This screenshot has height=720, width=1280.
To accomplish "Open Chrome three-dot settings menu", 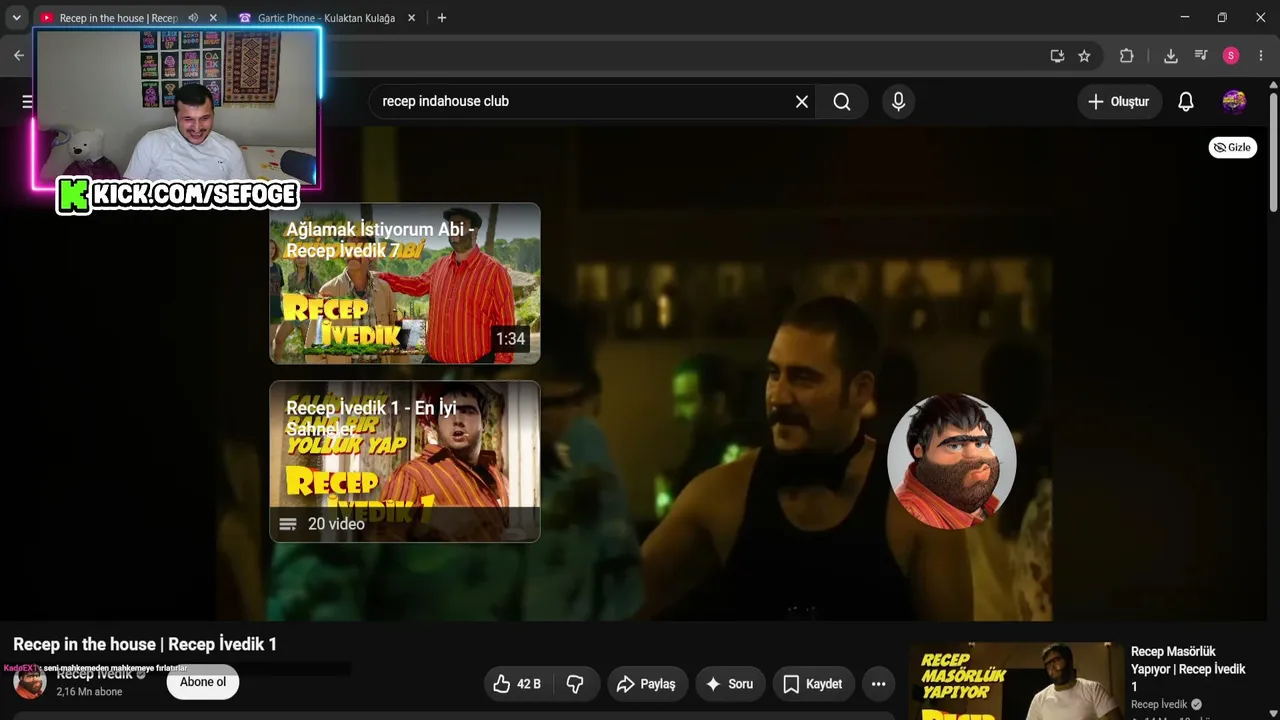I will [x=1261, y=56].
